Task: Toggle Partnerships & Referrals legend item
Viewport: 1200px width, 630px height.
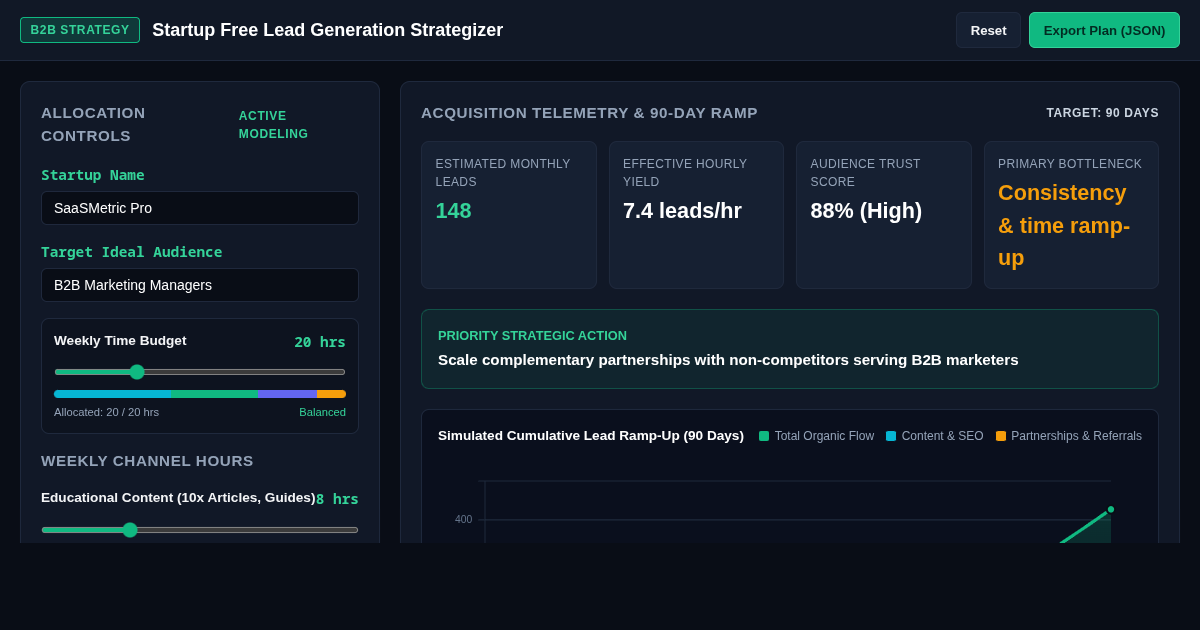Action: coord(1068,436)
